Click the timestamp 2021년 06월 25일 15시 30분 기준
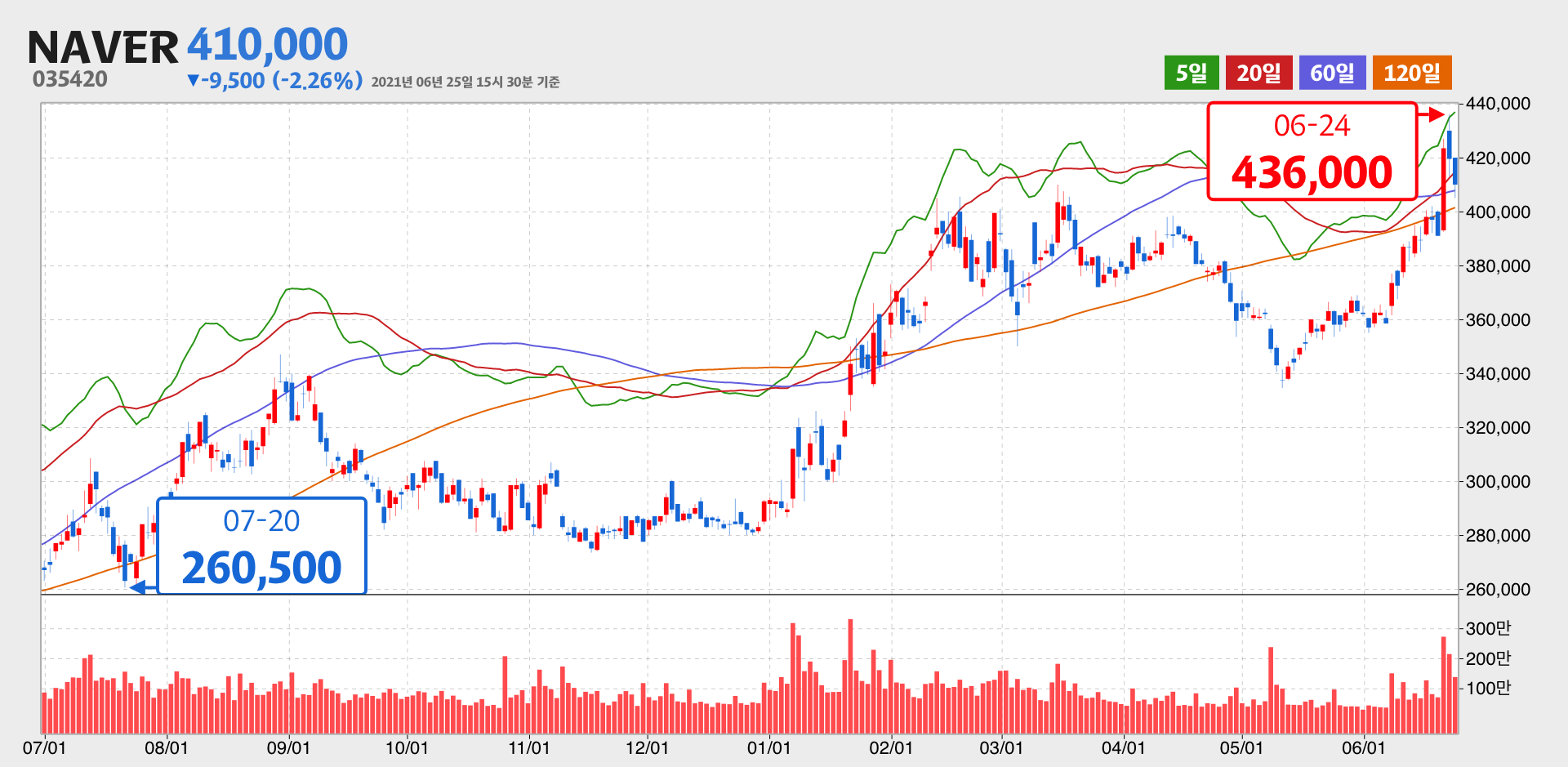The width and height of the screenshot is (1568, 767). (x=465, y=82)
